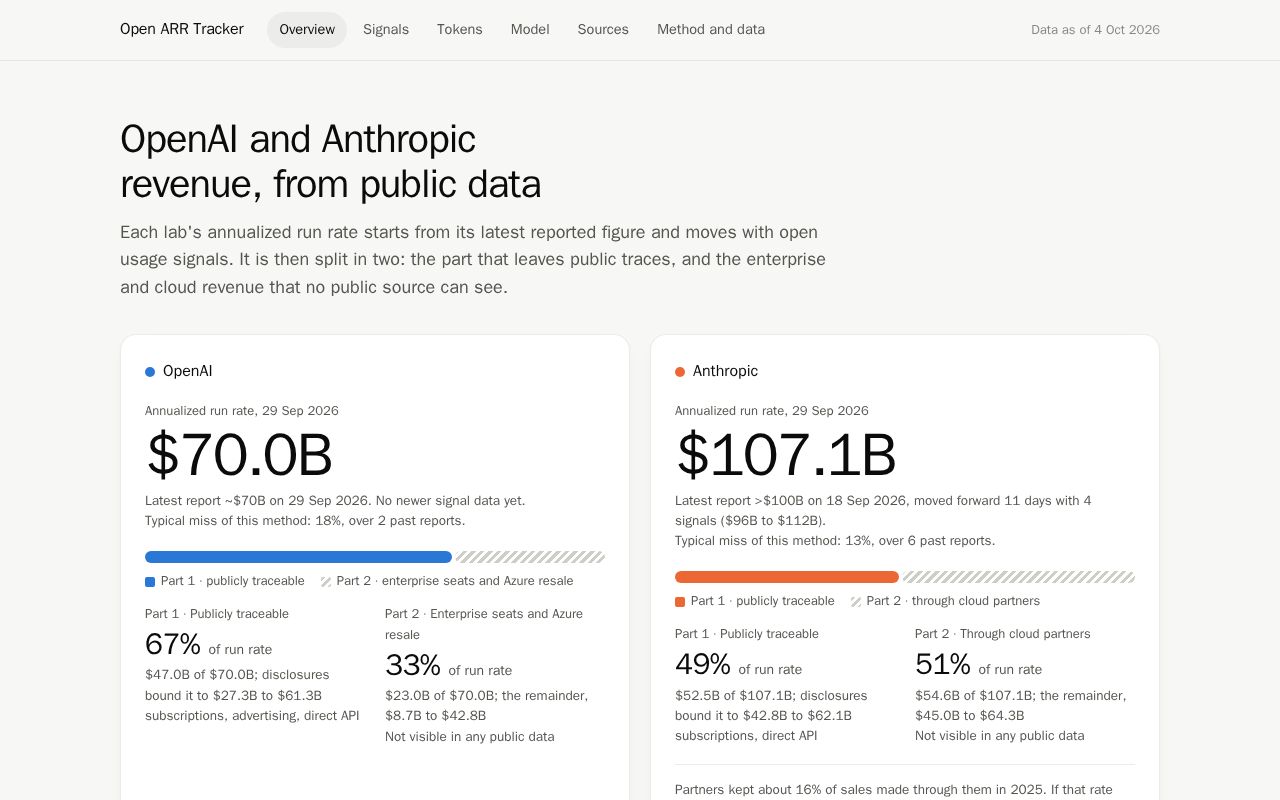Click the Open ARR Tracker site title

click(182, 30)
